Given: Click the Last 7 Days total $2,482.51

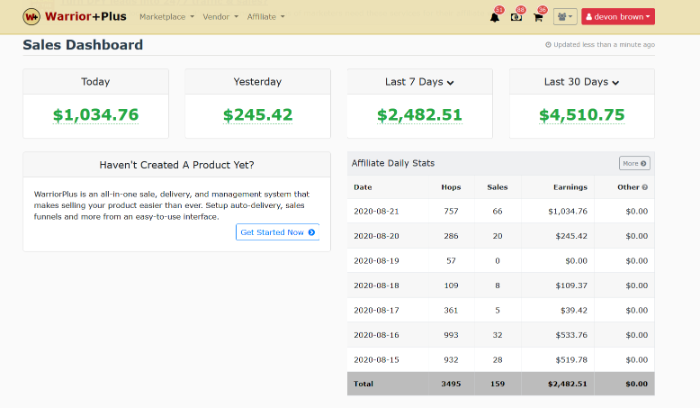Looking at the screenshot, I should coord(420,115).
